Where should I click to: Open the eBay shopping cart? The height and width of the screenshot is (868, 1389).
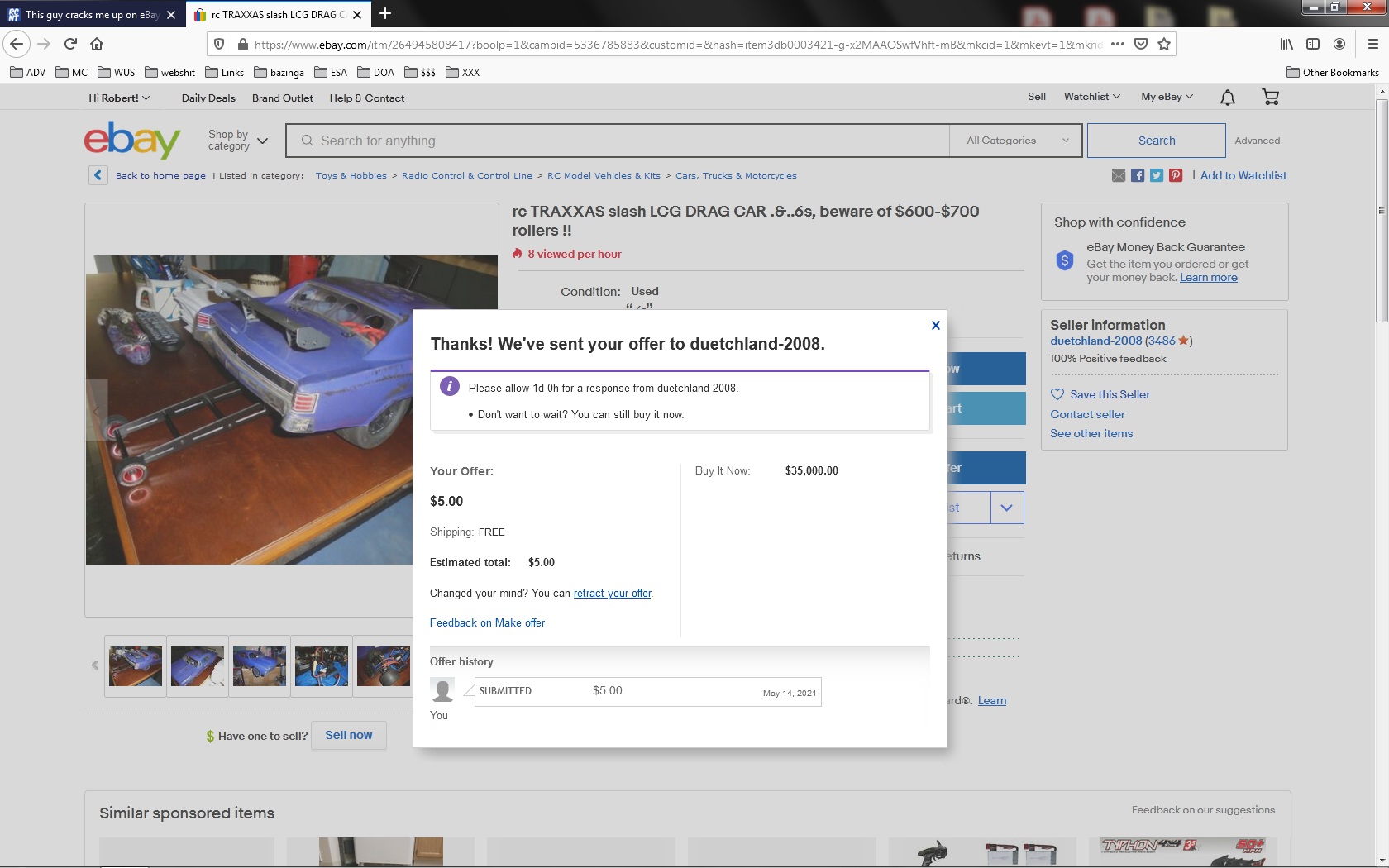point(1271,98)
